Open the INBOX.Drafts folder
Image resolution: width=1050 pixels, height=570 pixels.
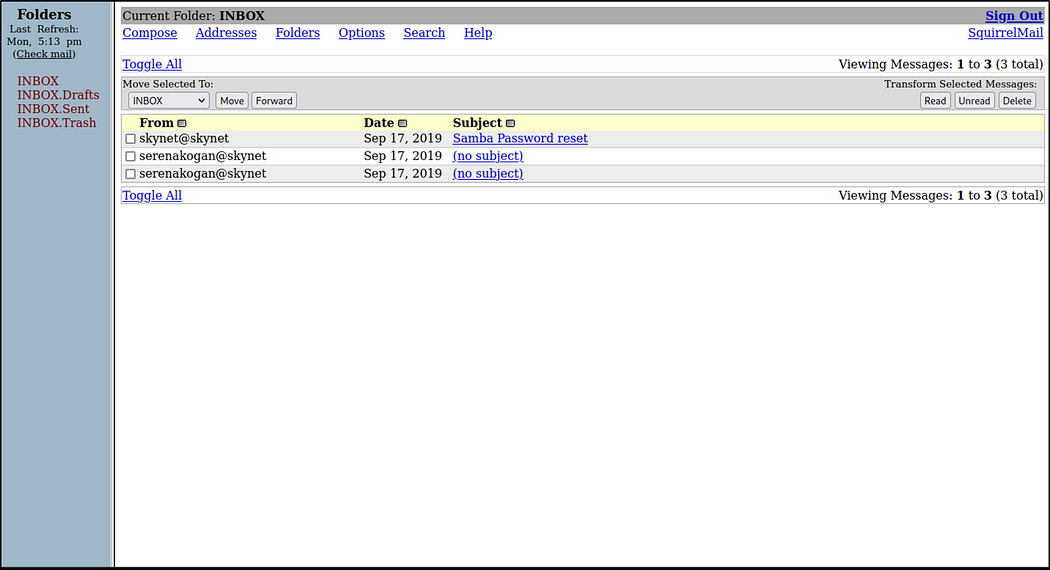[x=58, y=95]
